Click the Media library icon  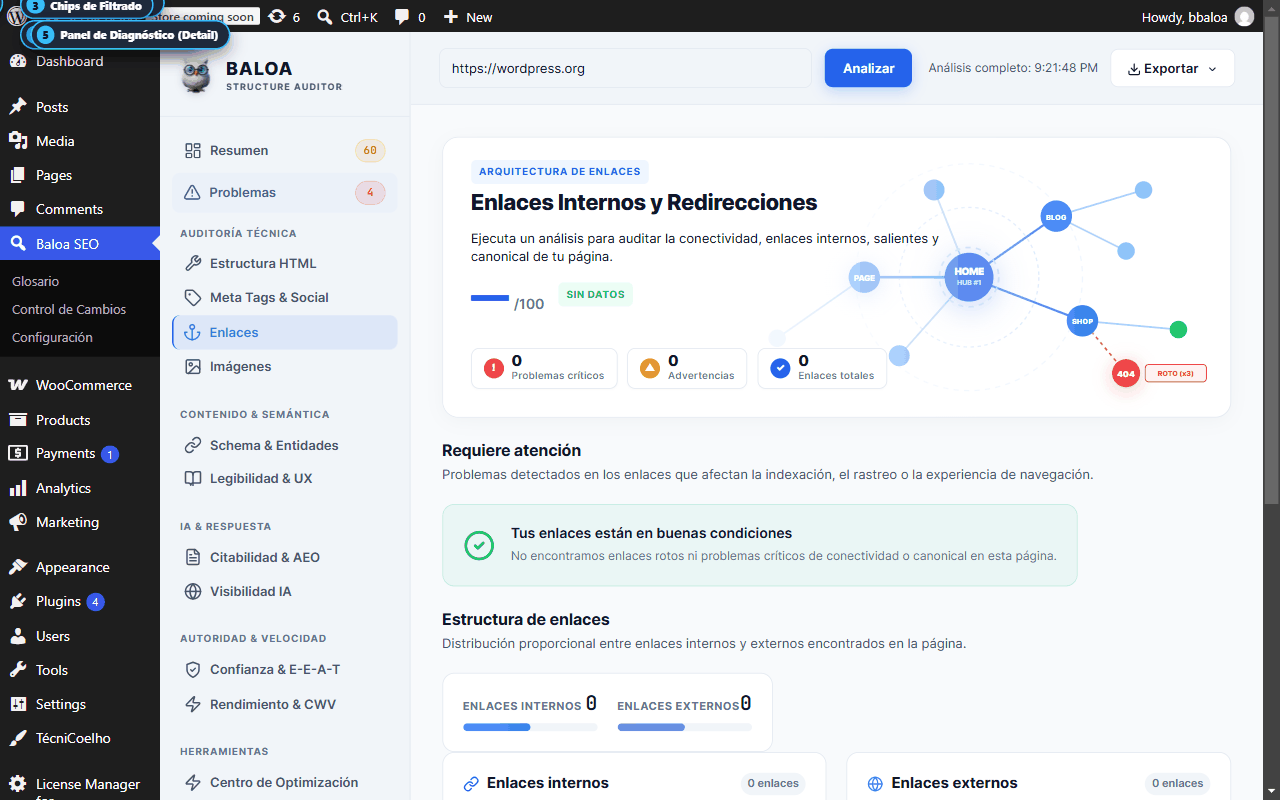tap(18, 141)
